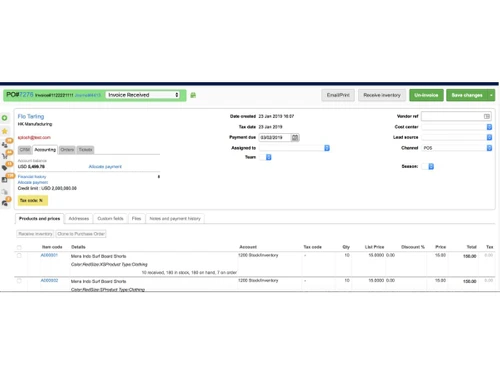The width and height of the screenshot is (500, 375).
Task: Click the Credit limit USD text
Action: pos(47,188)
